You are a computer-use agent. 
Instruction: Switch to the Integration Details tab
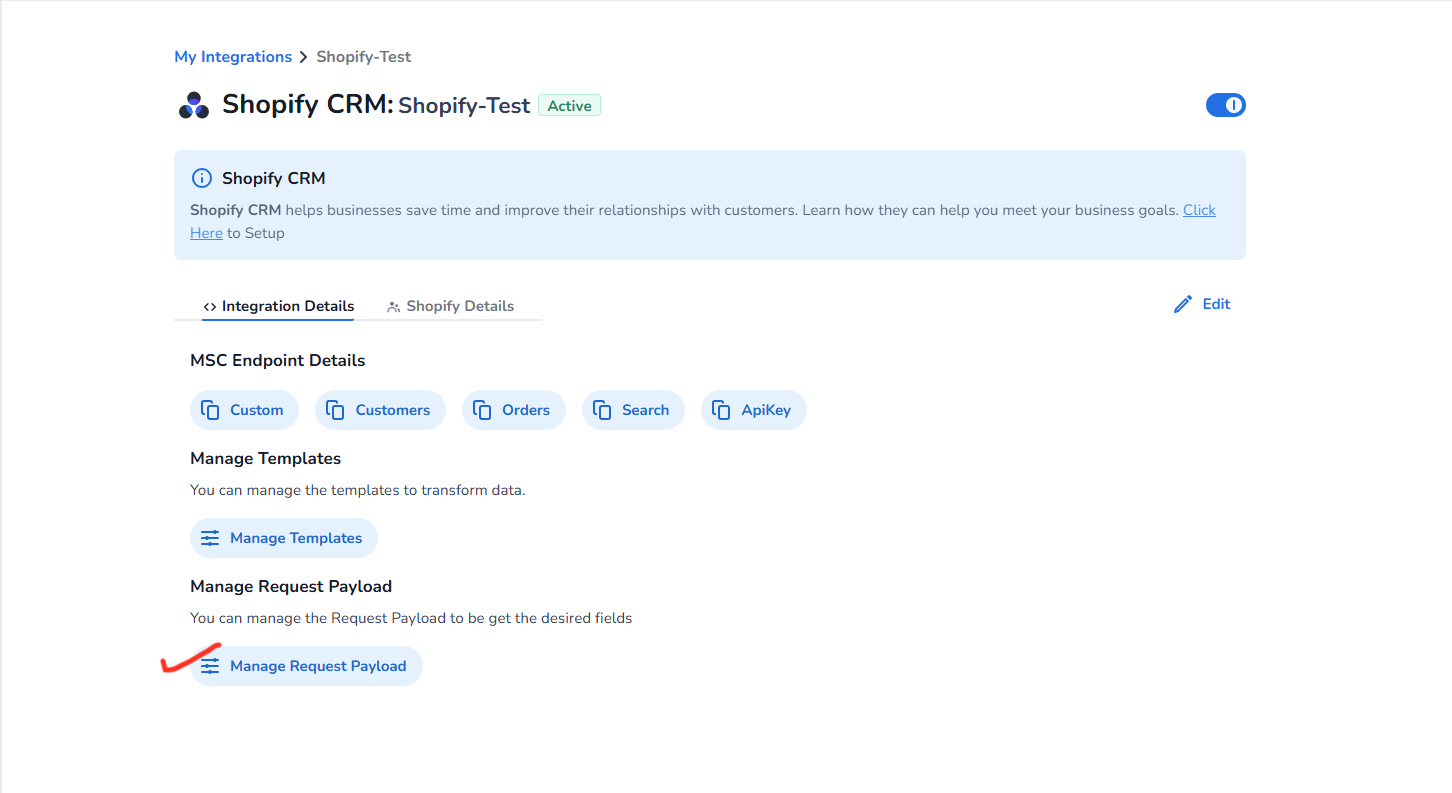pos(278,306)
